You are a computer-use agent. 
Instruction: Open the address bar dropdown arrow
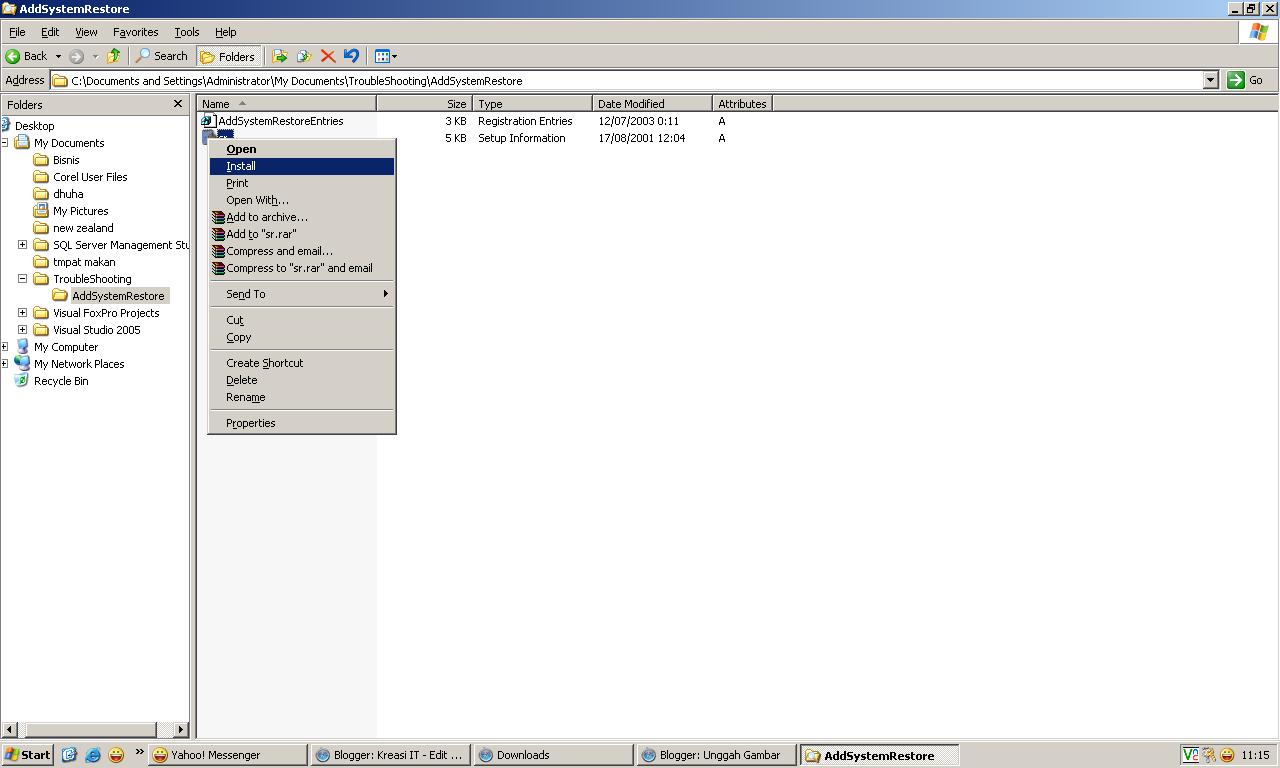coord(1210,80)
